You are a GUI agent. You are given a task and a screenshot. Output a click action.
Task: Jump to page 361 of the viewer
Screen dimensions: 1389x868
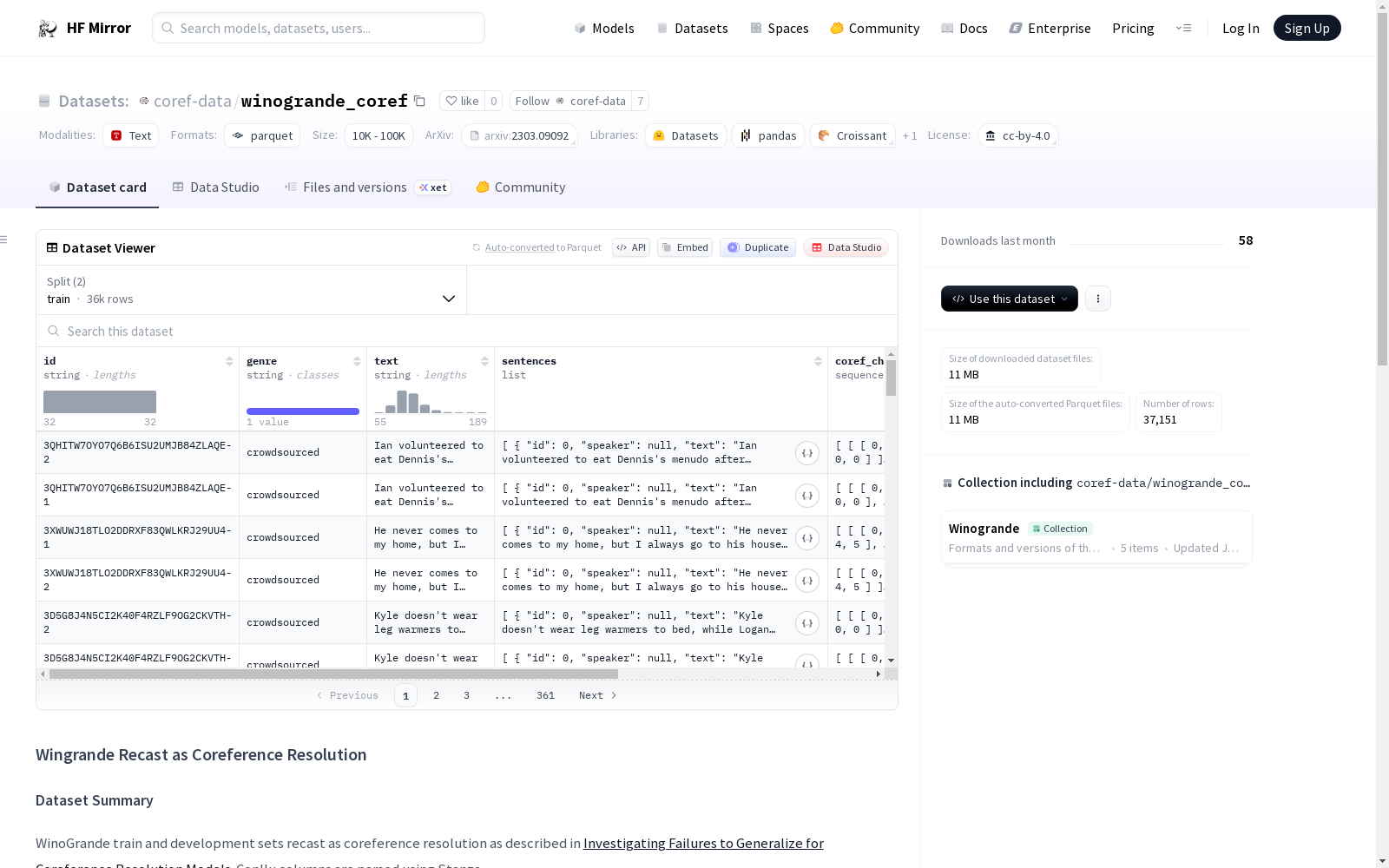pyautogui.click(x=545, y=695)
